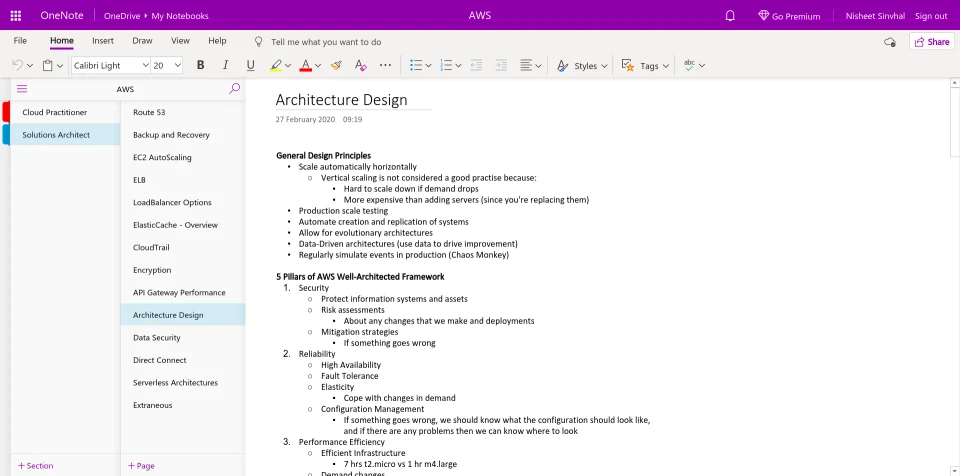Expand the spell check dropdown arrow

702,66
